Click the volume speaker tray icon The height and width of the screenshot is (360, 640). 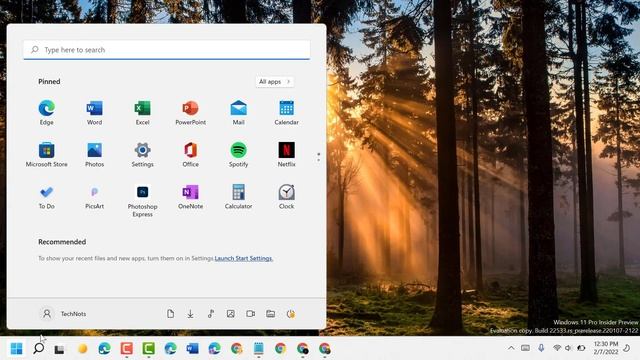click(x=569, y=348)
